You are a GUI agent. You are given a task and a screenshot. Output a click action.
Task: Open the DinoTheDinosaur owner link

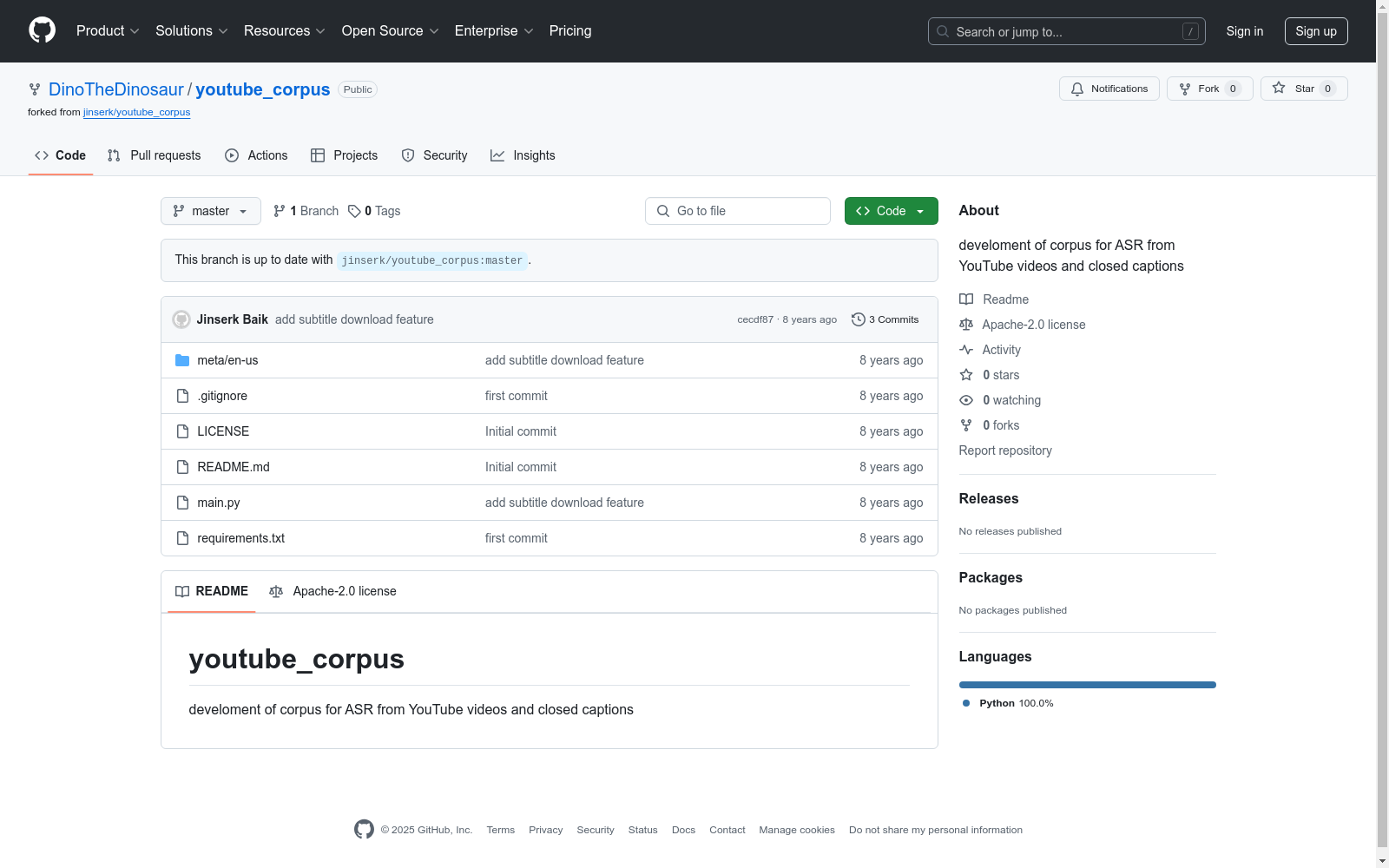tap(116, 89)
